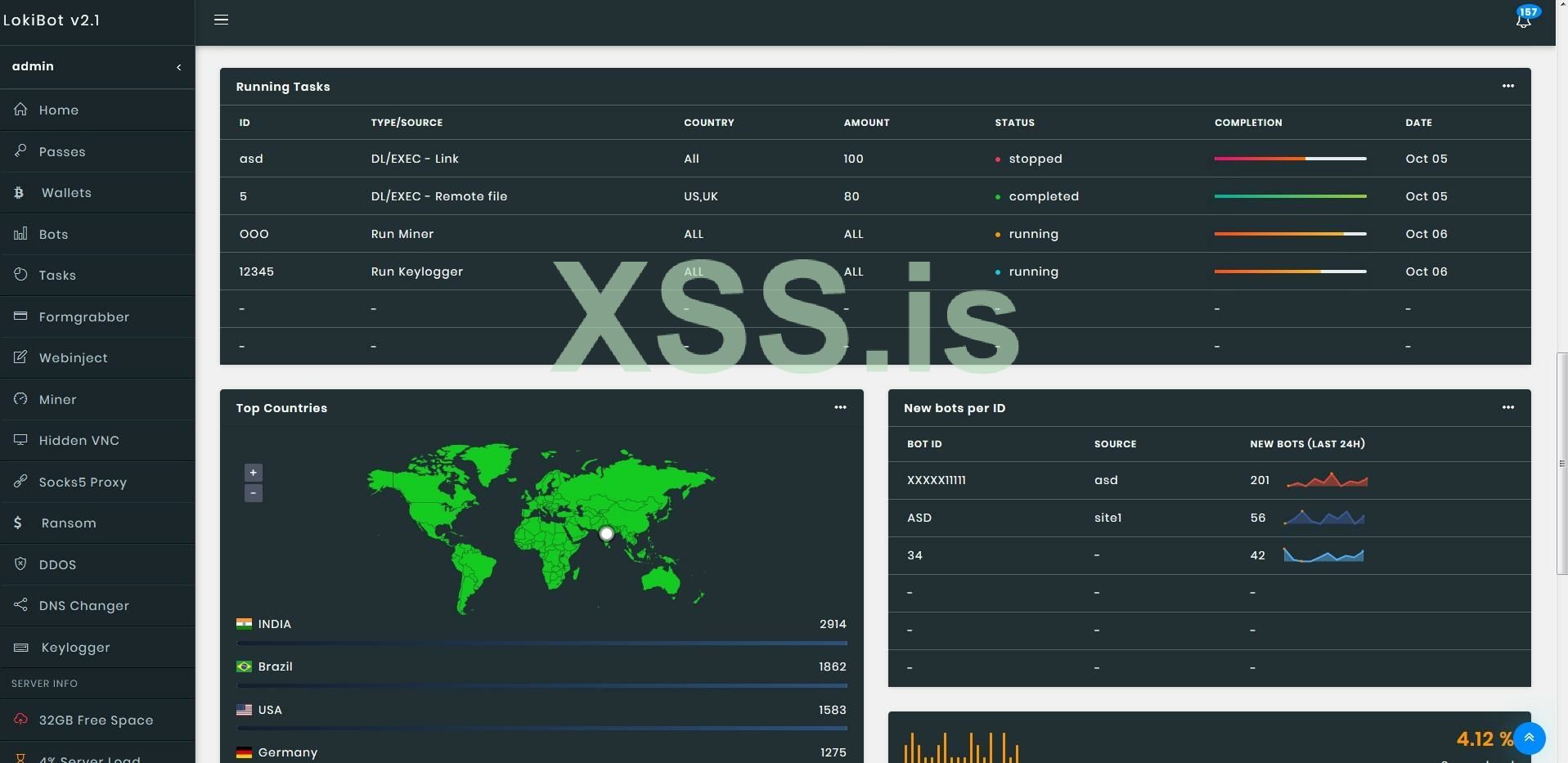
Task: Click the "Oct 06" date of task 12345
Action: (x=1426, y=272)
